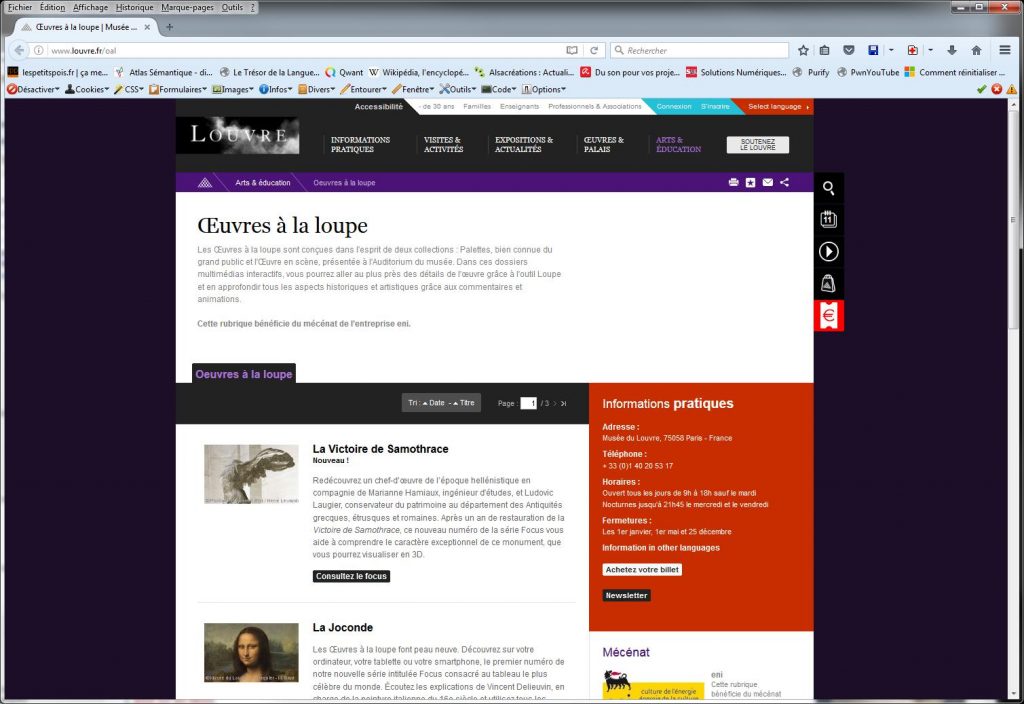Click the play media icon in right sidebar

pos(829,251)
